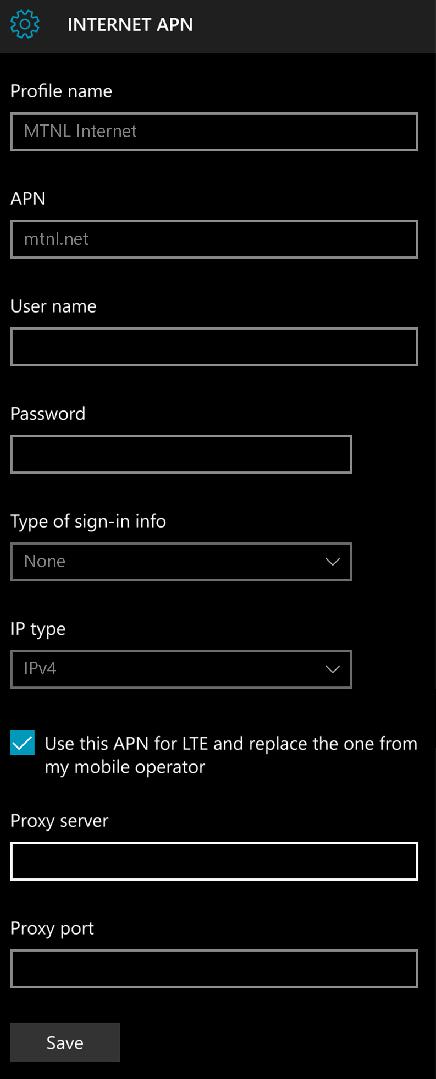This screenshot has width=436, height=1079.
Task: Click the empty User name input box
Action: click(214, 347)
